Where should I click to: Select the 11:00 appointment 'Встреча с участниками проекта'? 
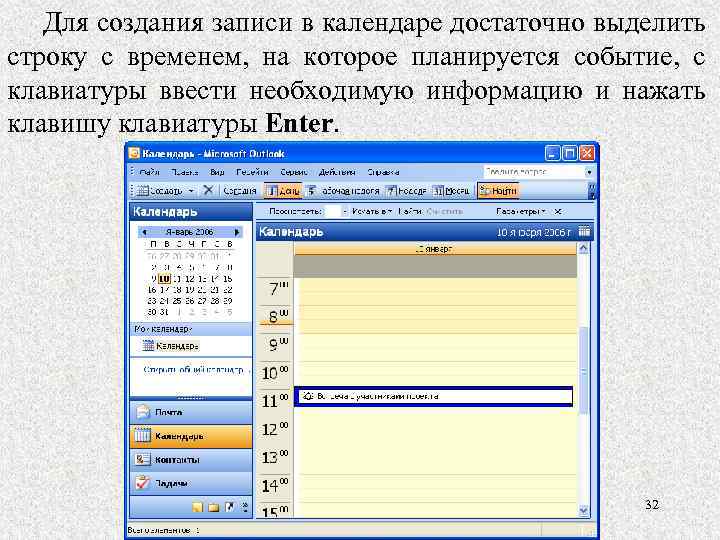click(433, 396)
